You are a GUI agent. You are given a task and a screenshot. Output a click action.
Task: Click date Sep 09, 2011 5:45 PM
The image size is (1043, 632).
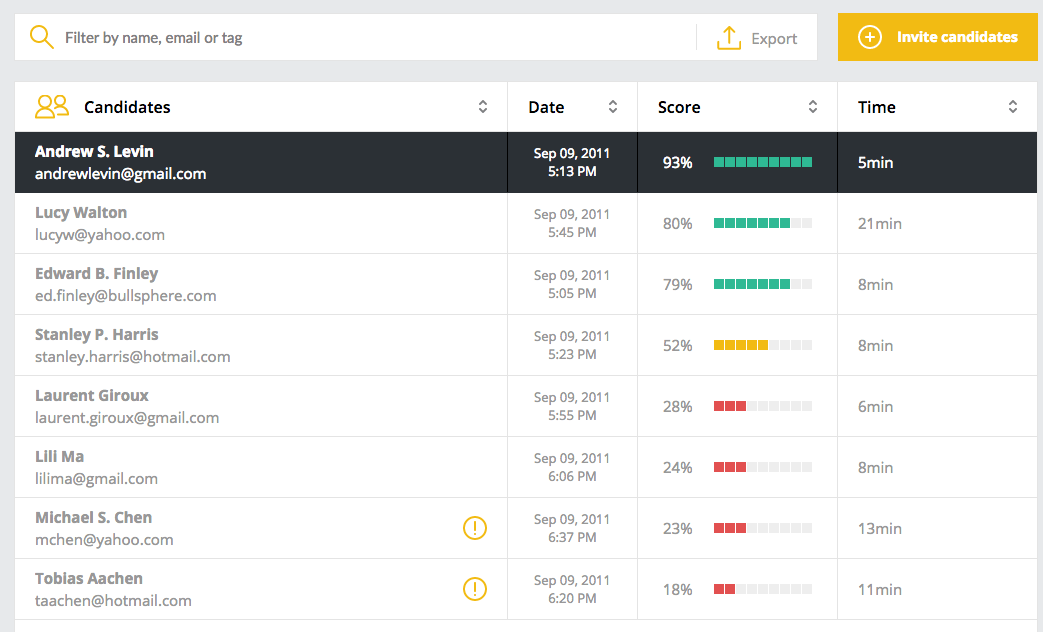[x=572, y=224]
